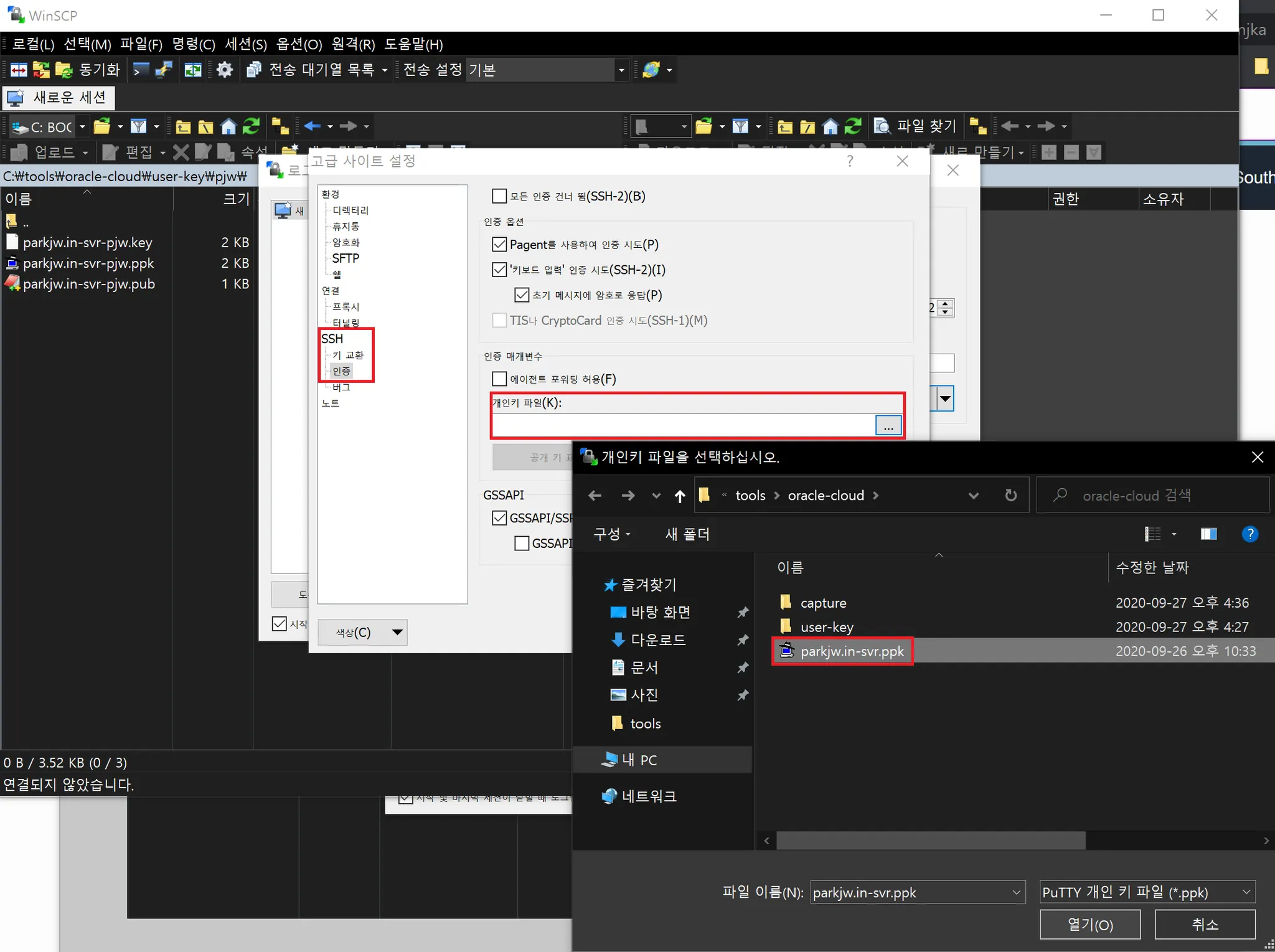Enable the agent forwarding (에이전트 포워딩 허용) checkbox

pos(499,379)
